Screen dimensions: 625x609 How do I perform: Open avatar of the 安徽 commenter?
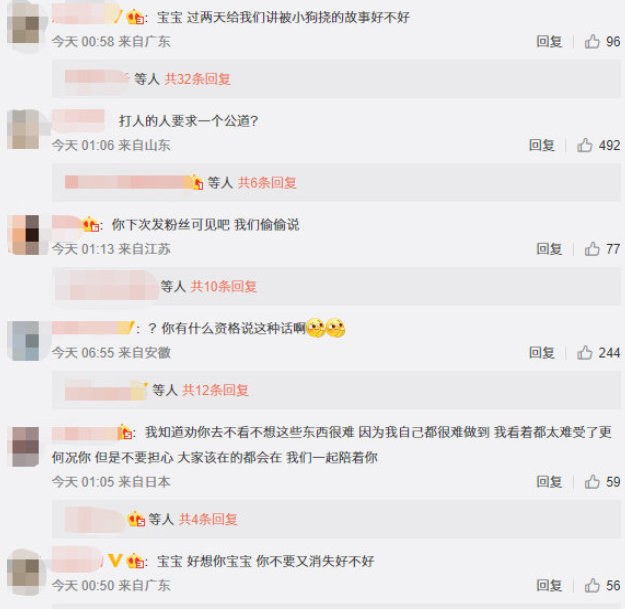26,341
